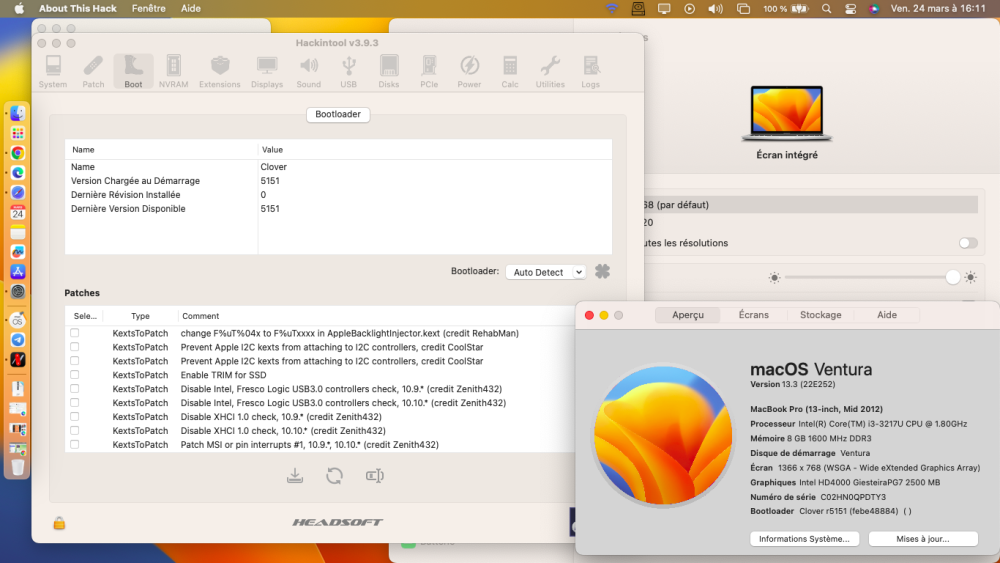The height and width of the screenshot is (563, 1000).
Task: Adjust the display brightness slider
Action: tap(872, 277)
